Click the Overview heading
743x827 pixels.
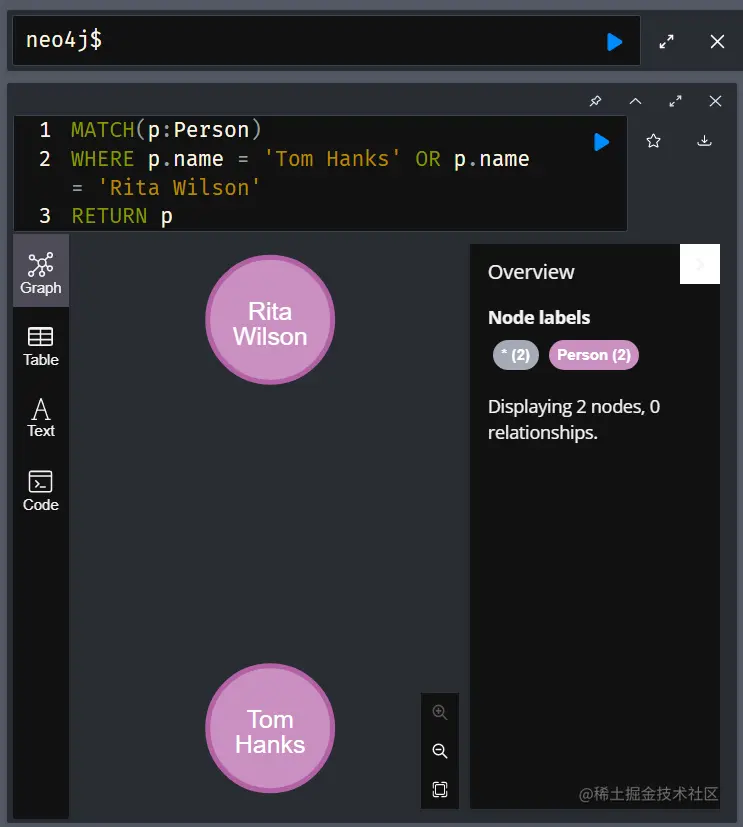[x=531, y=272]
